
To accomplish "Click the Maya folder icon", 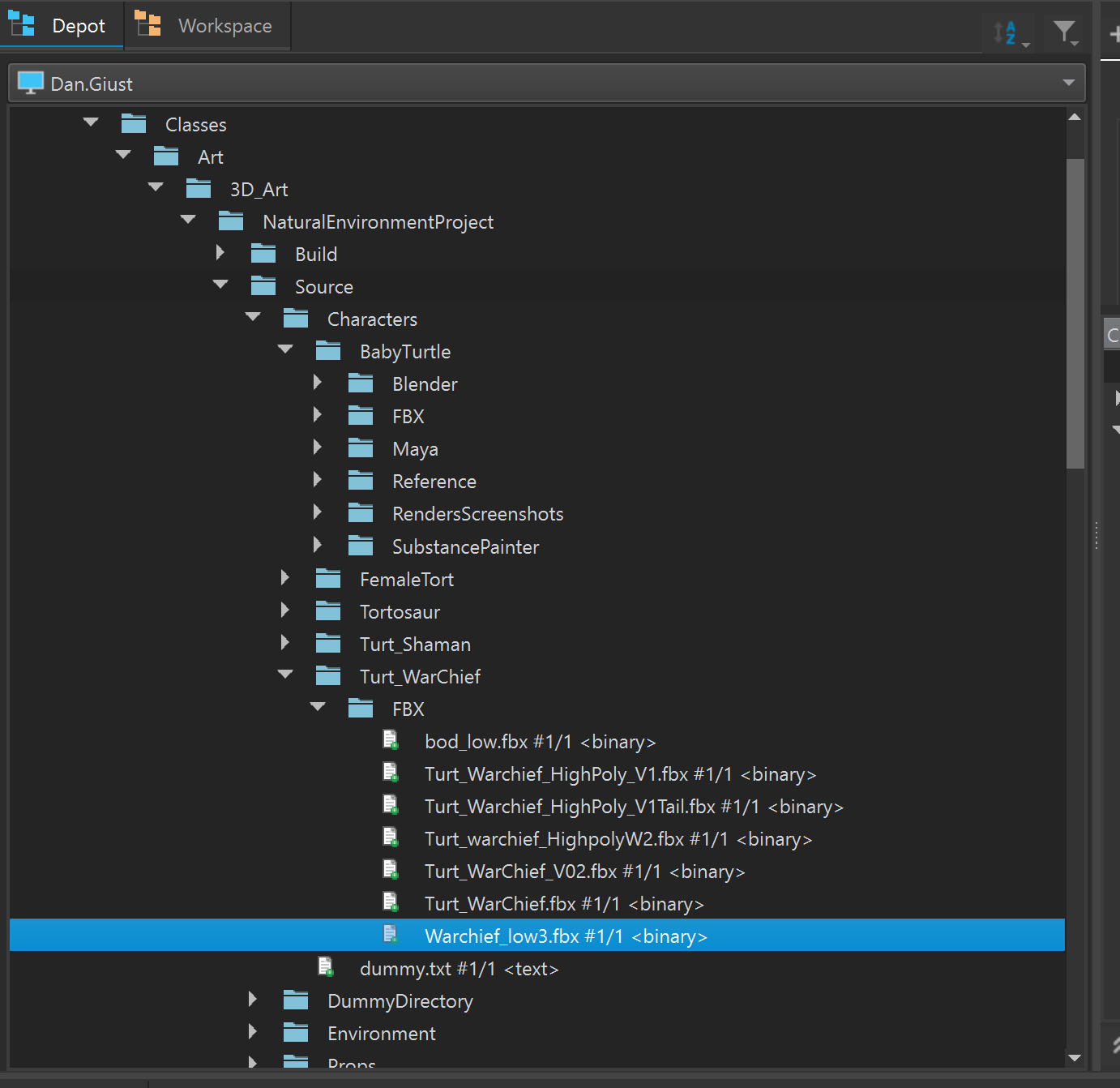I will pos(361,448).
